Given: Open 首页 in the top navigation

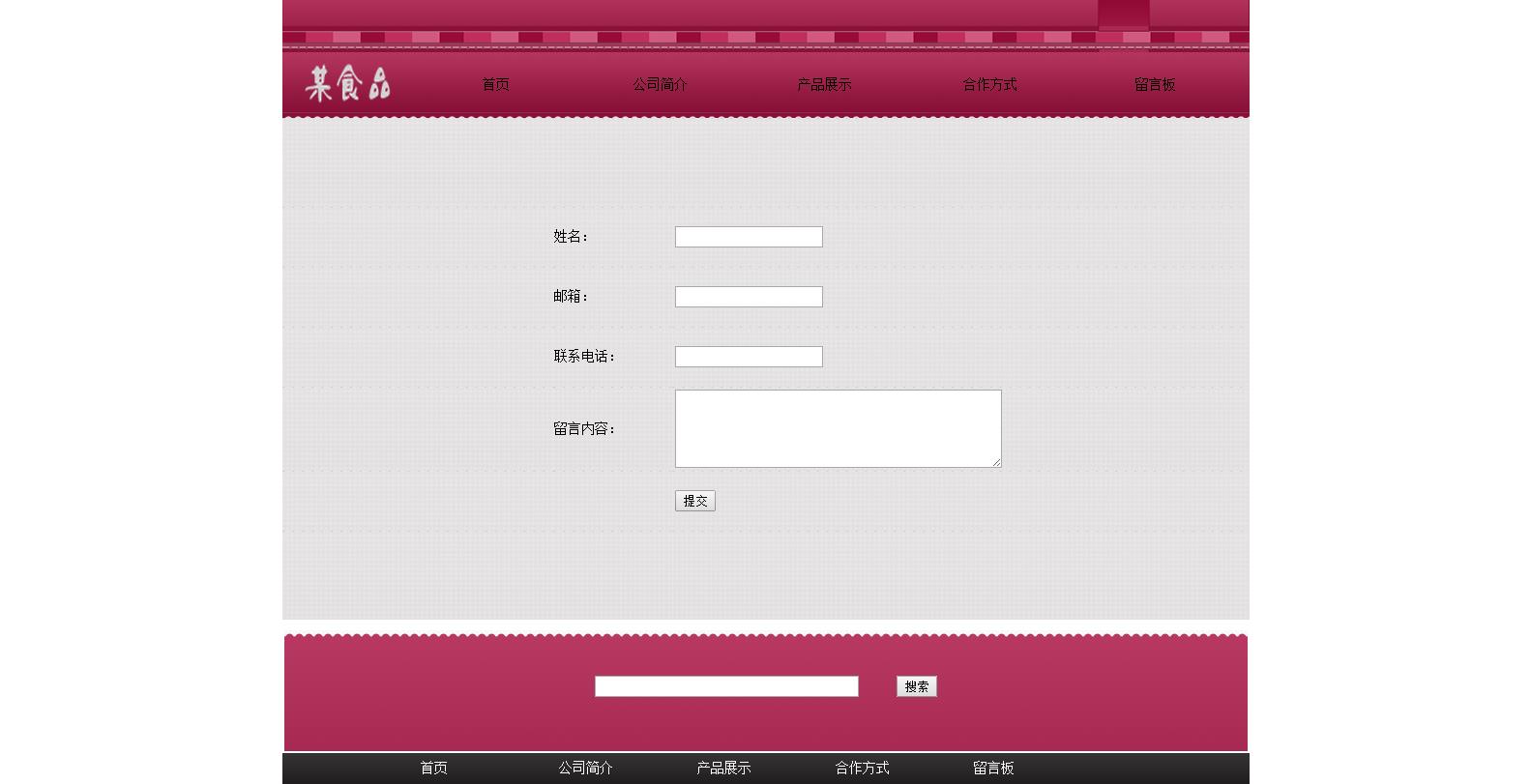Looking at the screenshot, I should 495,85.
